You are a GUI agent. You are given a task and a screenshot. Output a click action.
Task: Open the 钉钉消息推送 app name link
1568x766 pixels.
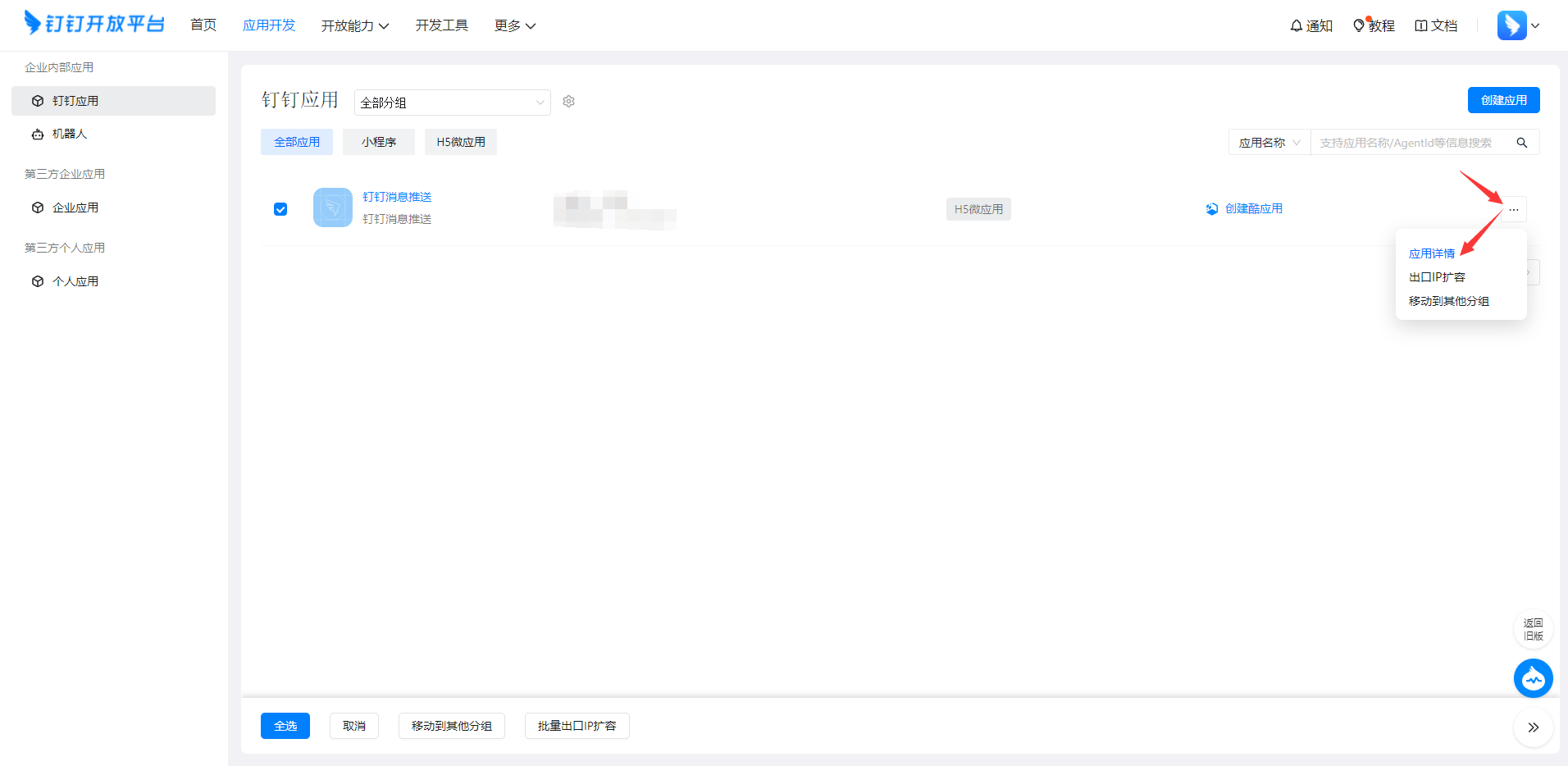pos(397,197)
